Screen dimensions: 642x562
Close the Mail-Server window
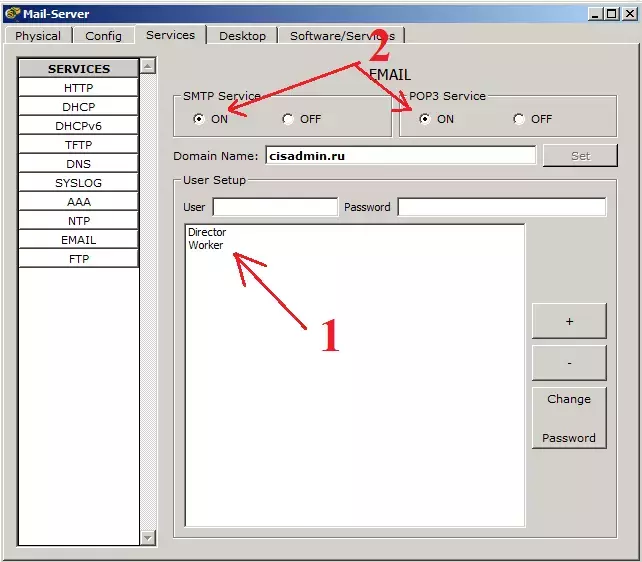[630, 14]
